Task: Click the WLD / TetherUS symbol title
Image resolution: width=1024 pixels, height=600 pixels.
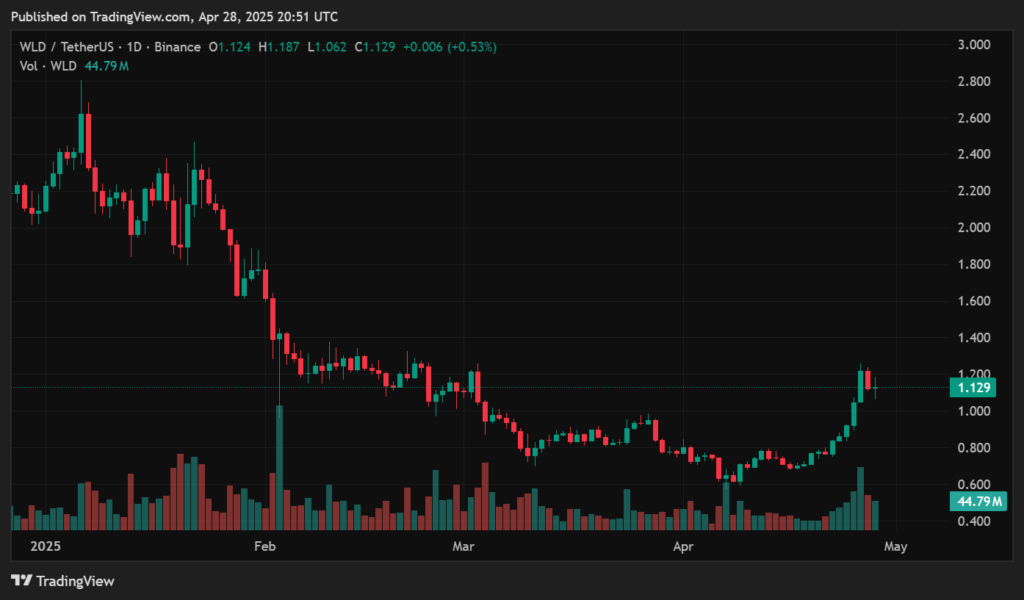Action: [x=67, y=47]
